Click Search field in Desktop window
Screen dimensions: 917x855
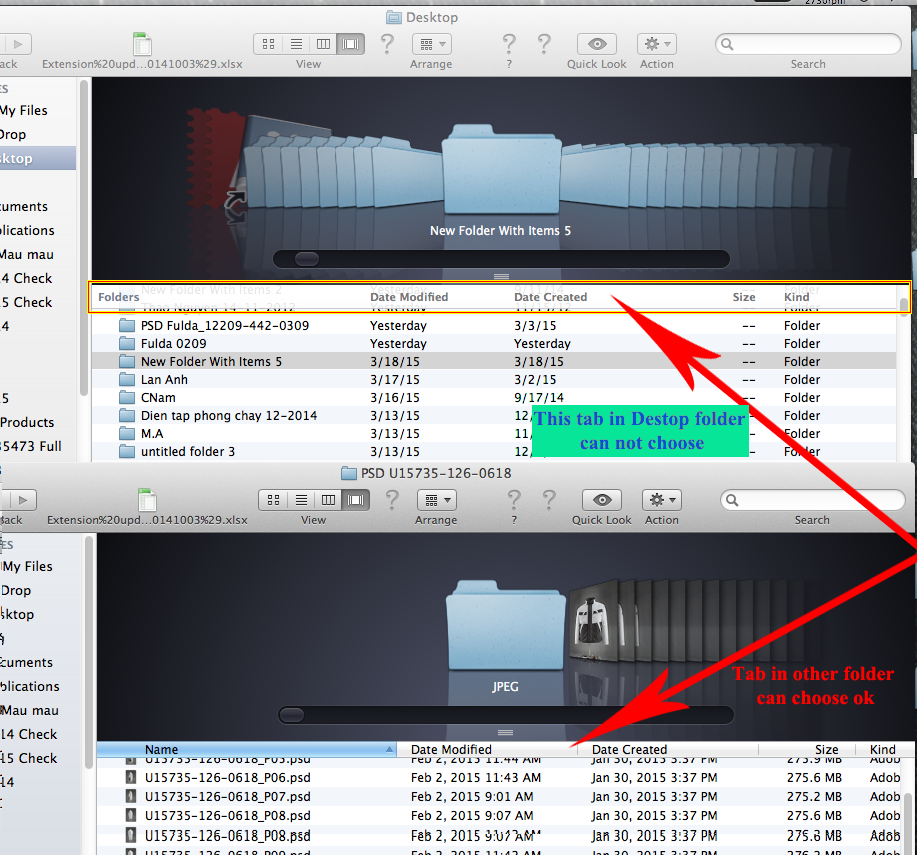[x=808, y=44]
